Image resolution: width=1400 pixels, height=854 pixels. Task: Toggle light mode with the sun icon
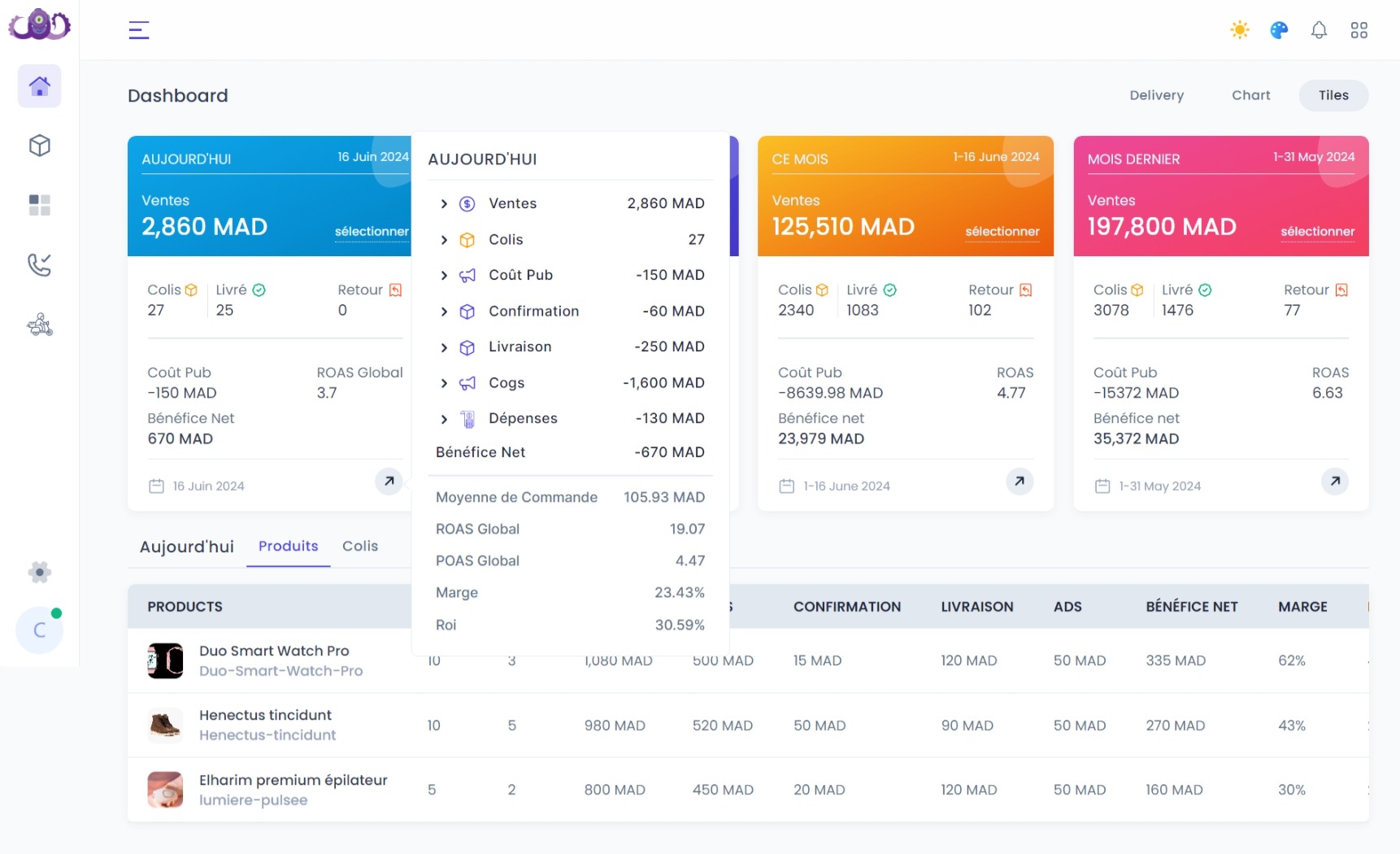(x=1239, y=29)
